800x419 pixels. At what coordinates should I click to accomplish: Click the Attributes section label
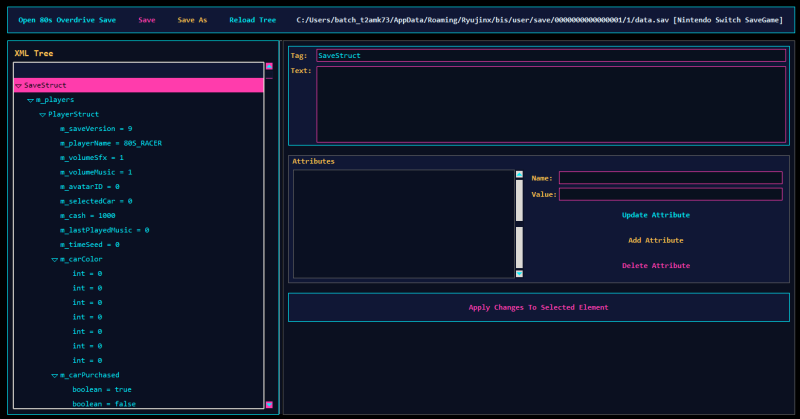313,161
